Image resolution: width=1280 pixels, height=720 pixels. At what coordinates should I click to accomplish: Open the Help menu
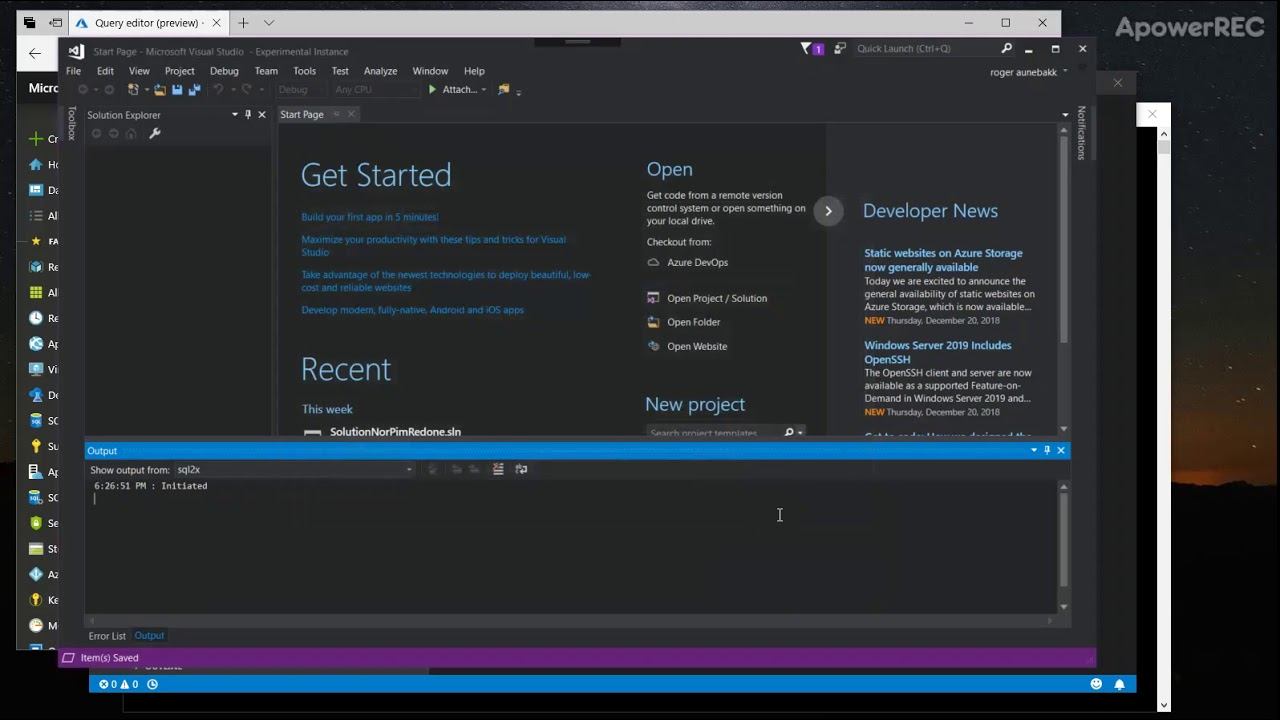(x=474, y=71)
